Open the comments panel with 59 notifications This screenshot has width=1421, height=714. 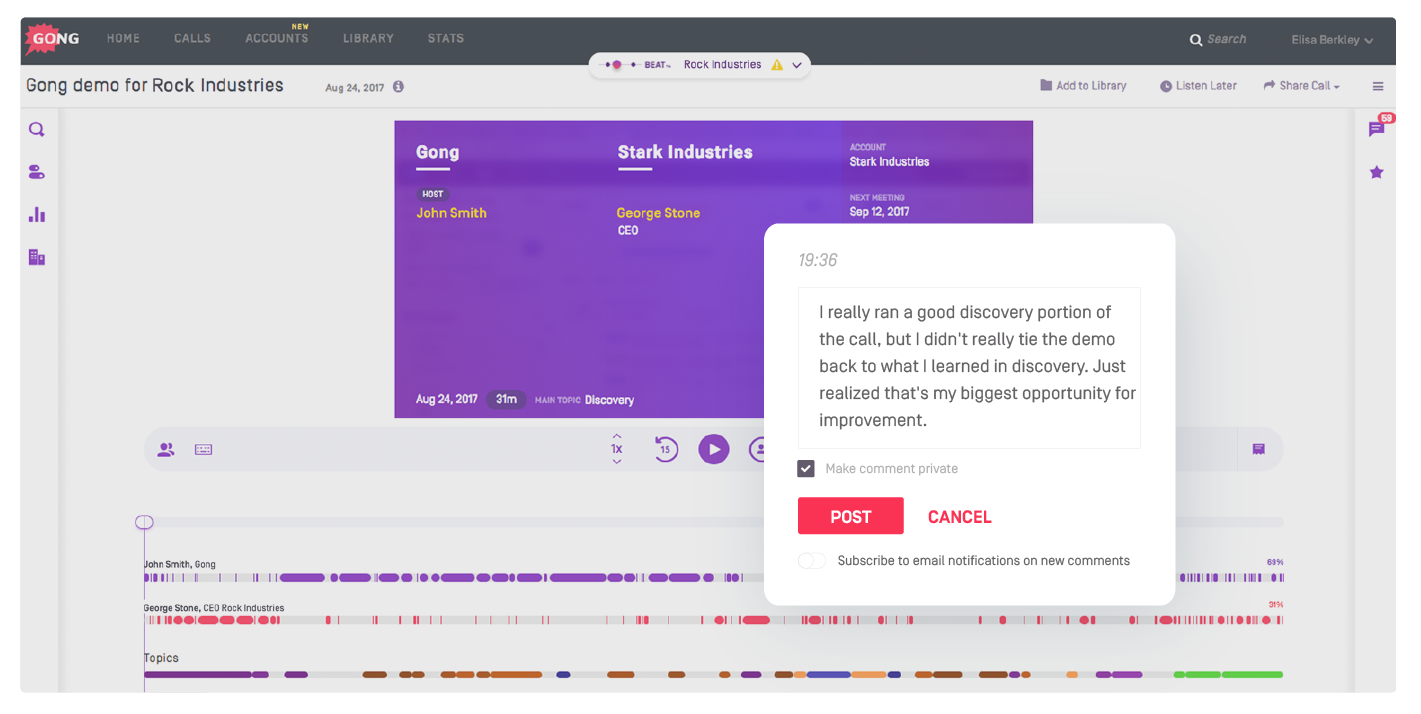(1377, 129)
